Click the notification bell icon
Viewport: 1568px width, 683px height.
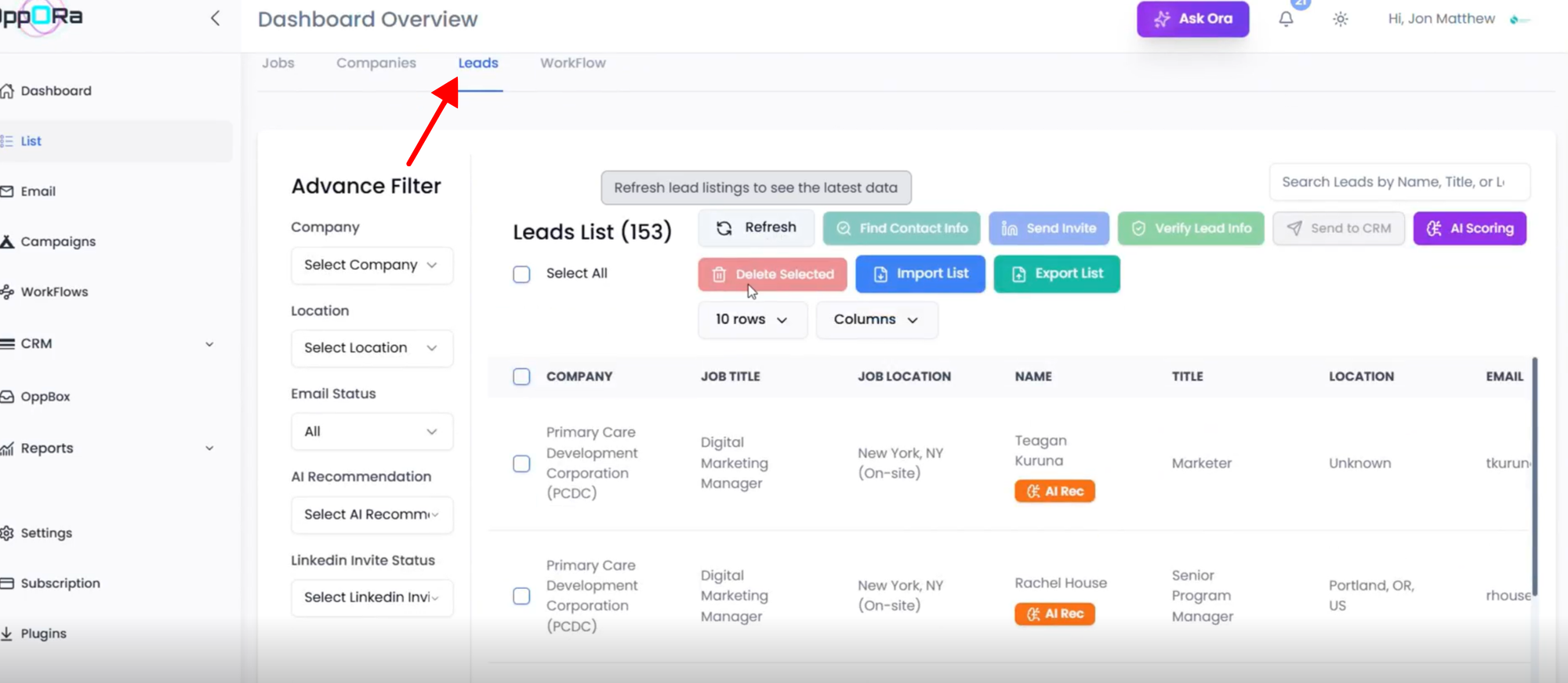pyautogui.click(x=1286, y=19)
